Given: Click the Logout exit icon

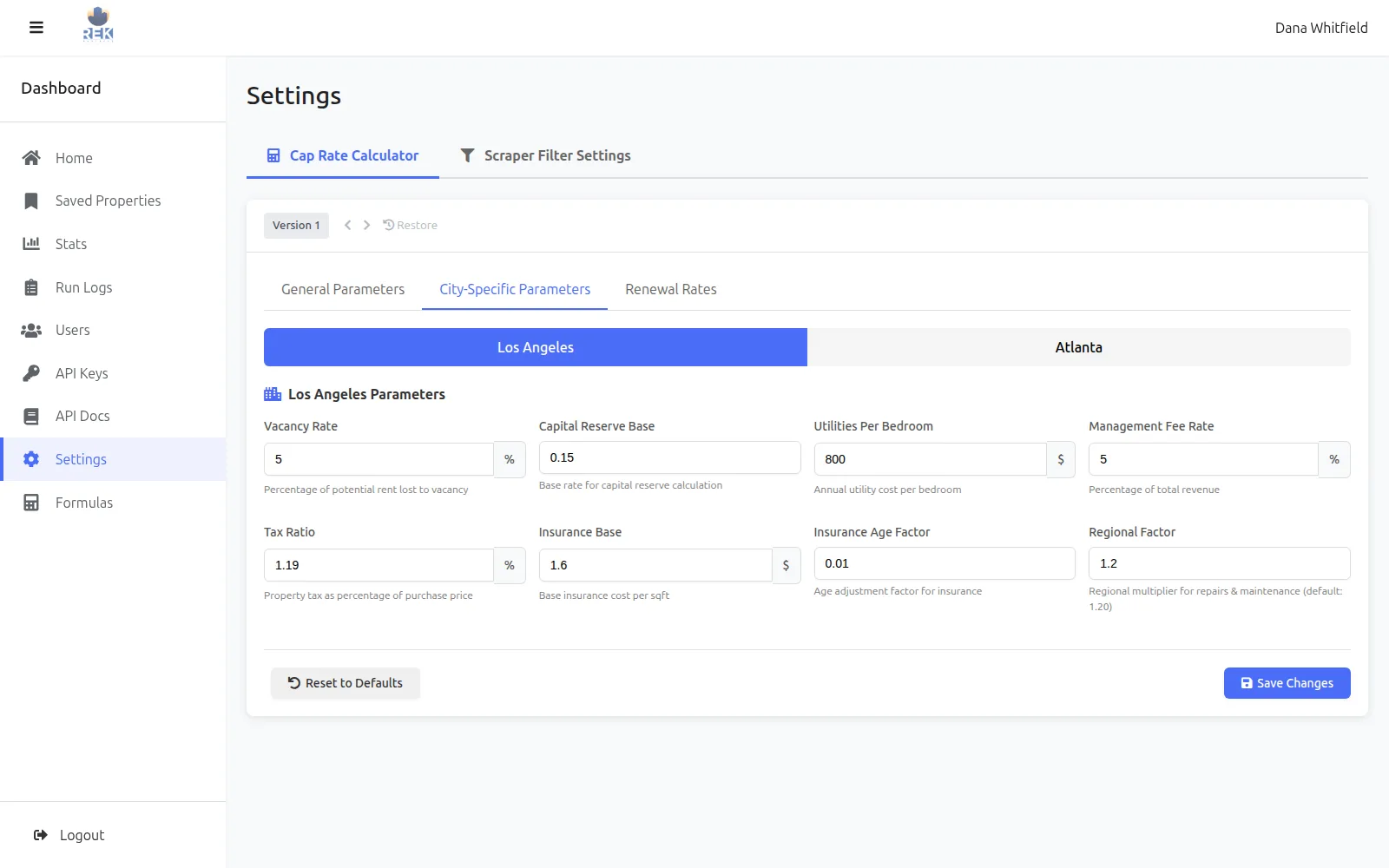Looking at the screenshot, I should (41, 835).
